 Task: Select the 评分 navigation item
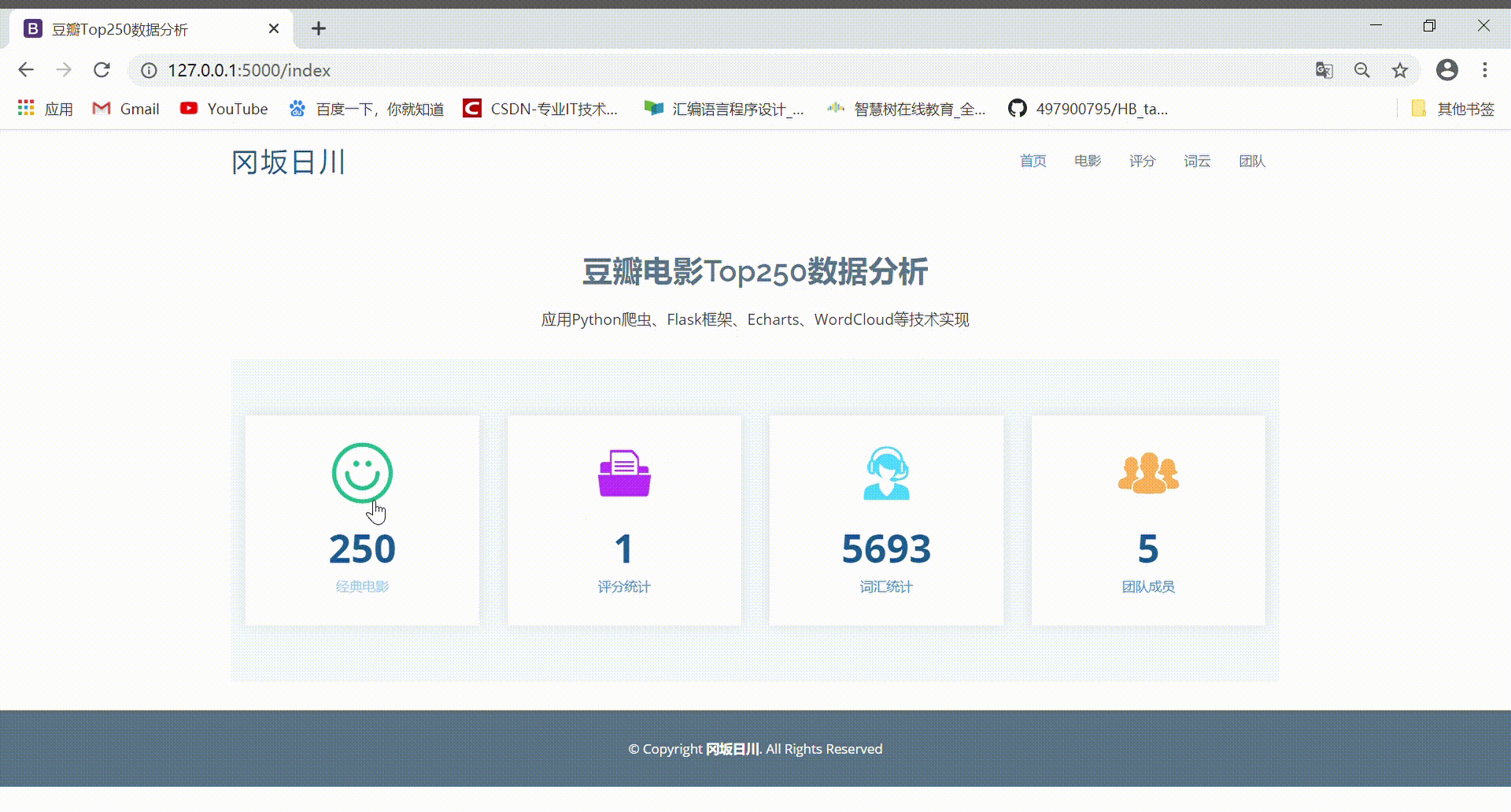tap(1143, 161)
